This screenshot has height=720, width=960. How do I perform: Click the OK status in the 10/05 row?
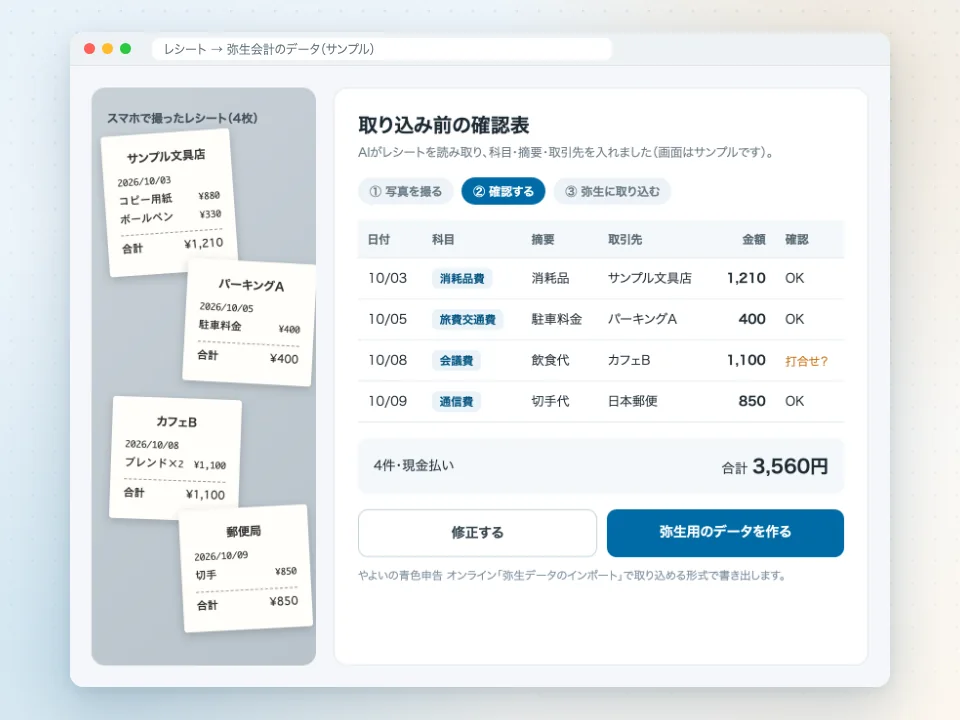click(794, 319)
